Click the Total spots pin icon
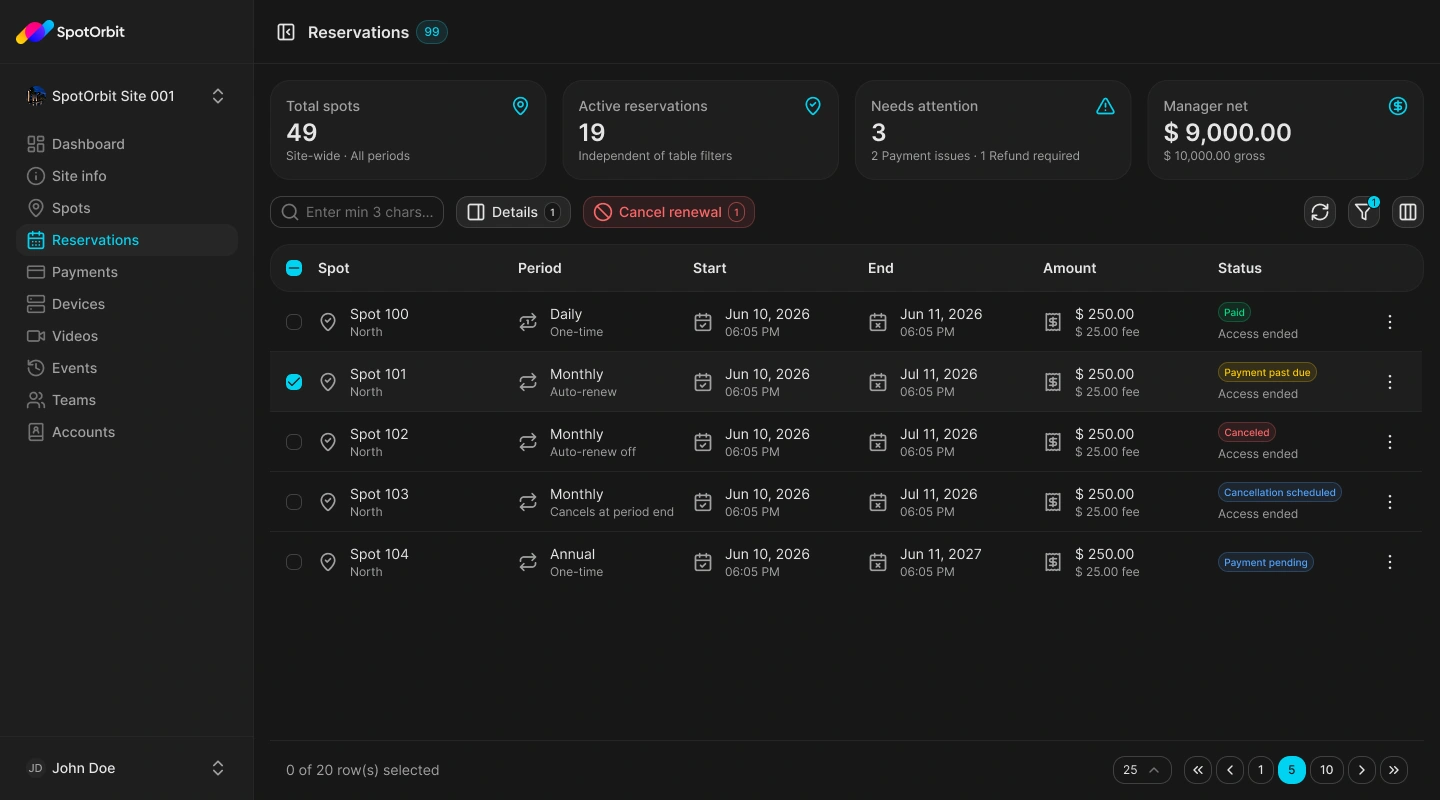Viewport: 1440px width, 800px height. [520, 106]
